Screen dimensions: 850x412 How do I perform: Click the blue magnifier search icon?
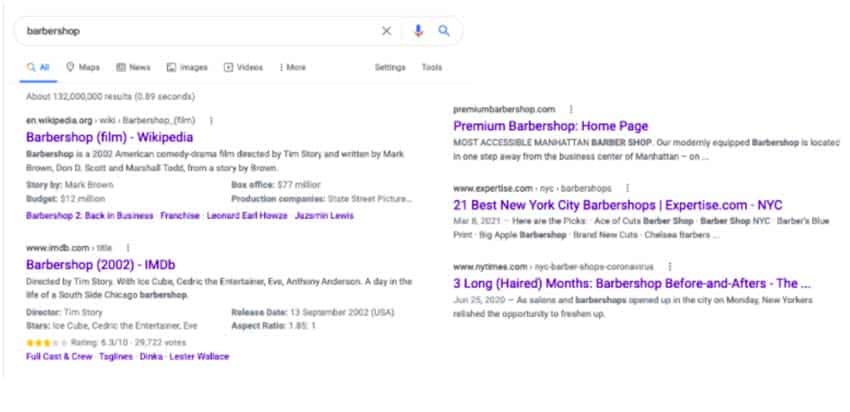444,31
